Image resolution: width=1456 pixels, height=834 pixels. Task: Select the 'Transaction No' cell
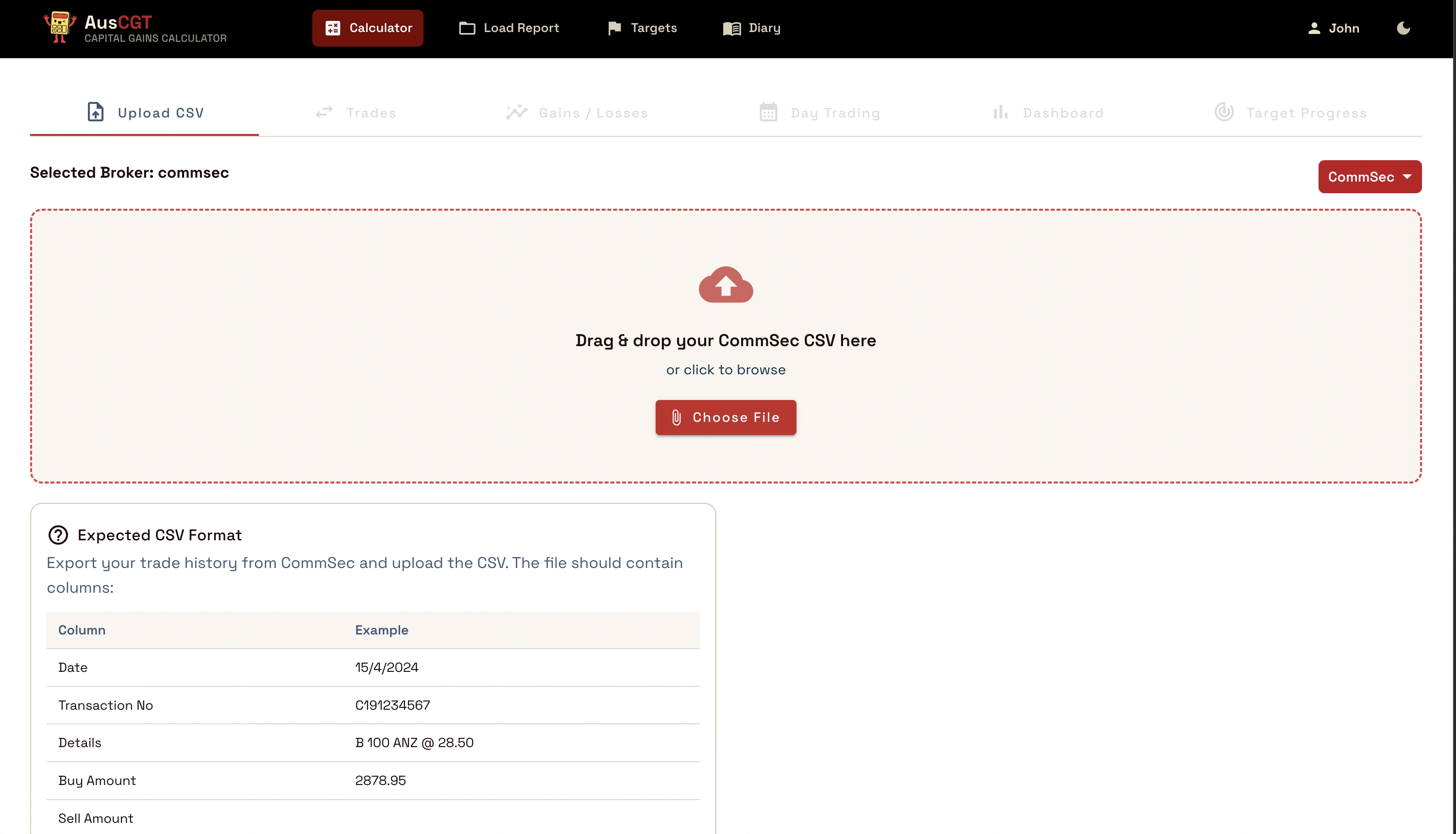pos(105,706)
